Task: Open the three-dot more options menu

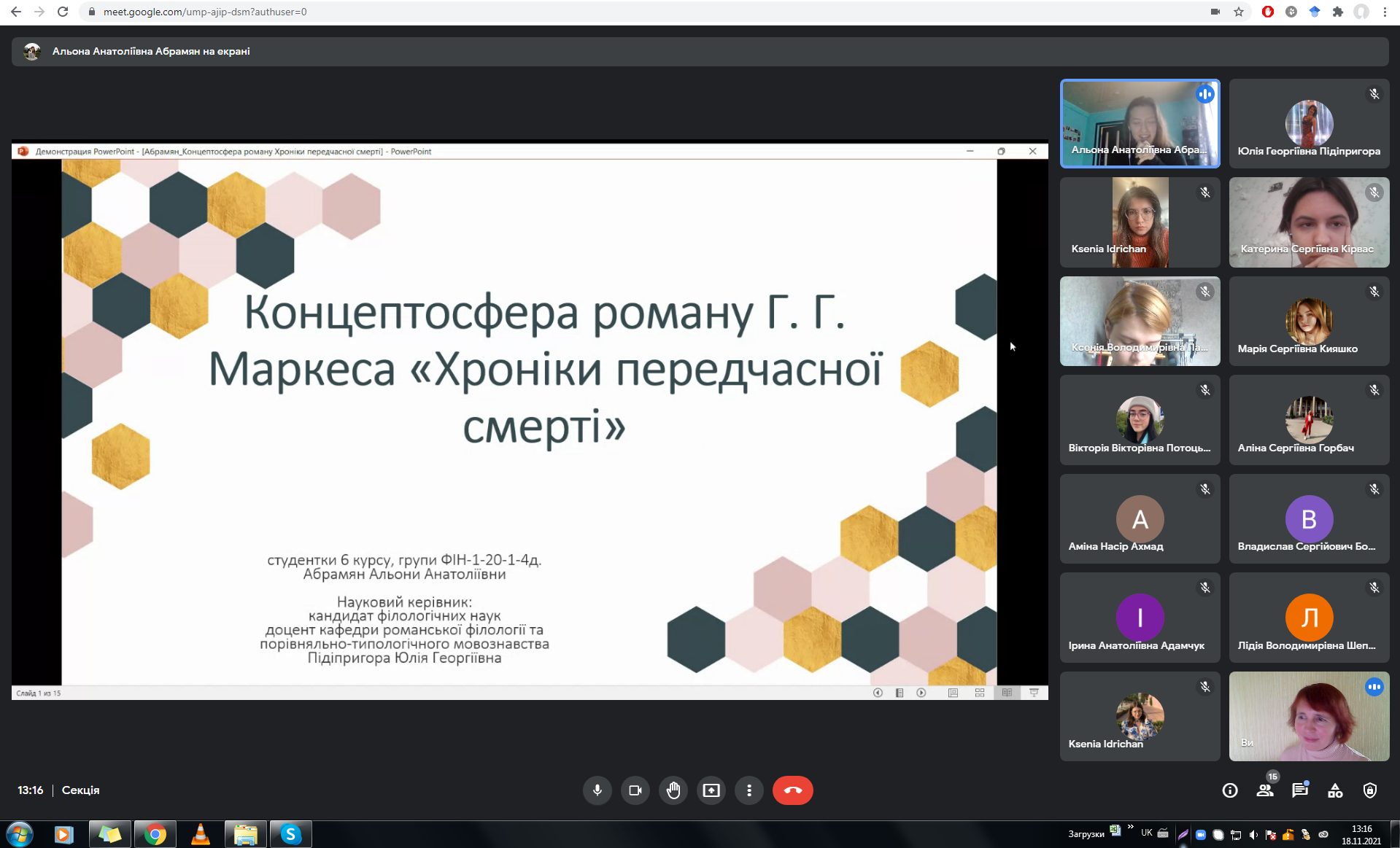Action: tap(749, 790)
